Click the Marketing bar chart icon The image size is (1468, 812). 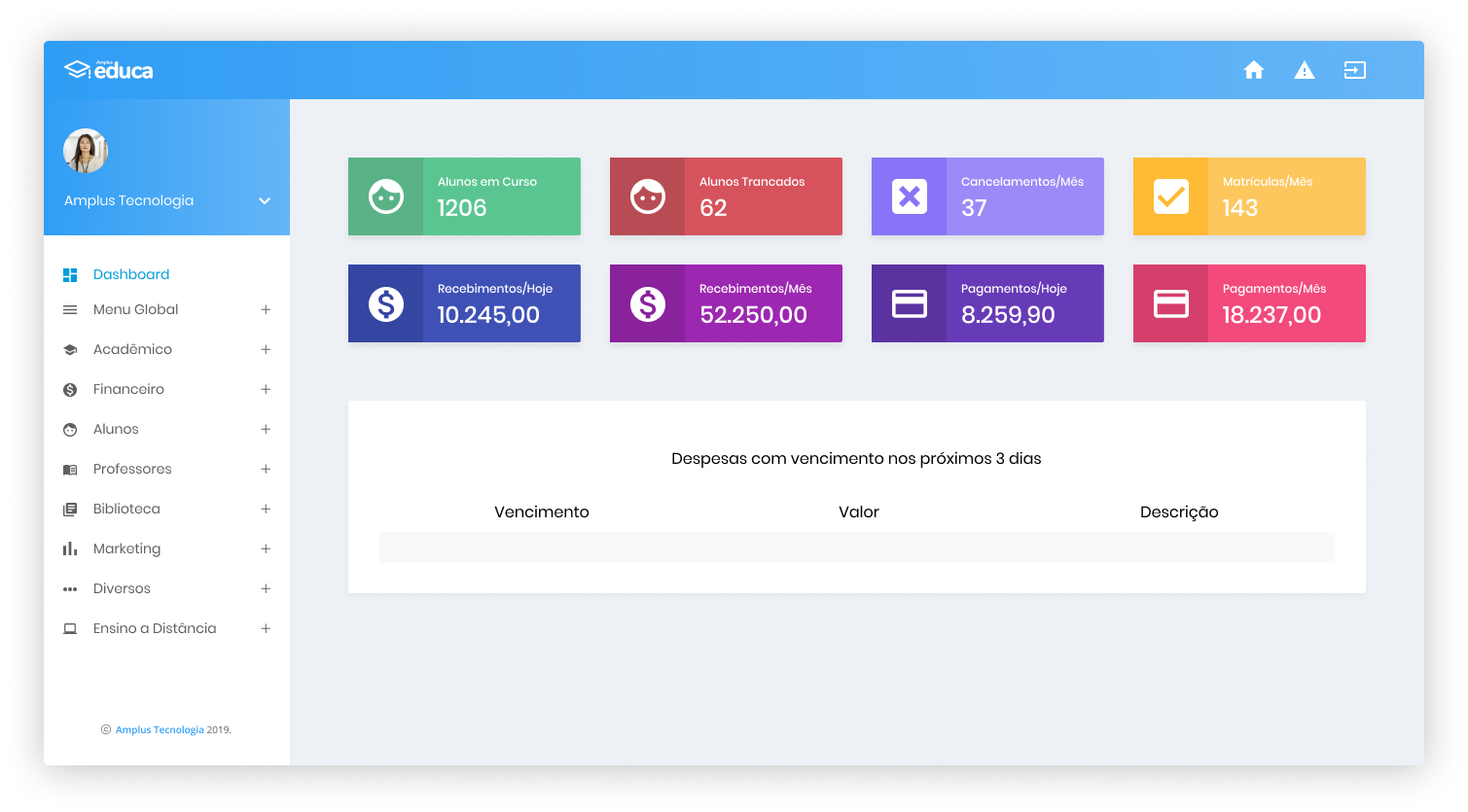70,548
